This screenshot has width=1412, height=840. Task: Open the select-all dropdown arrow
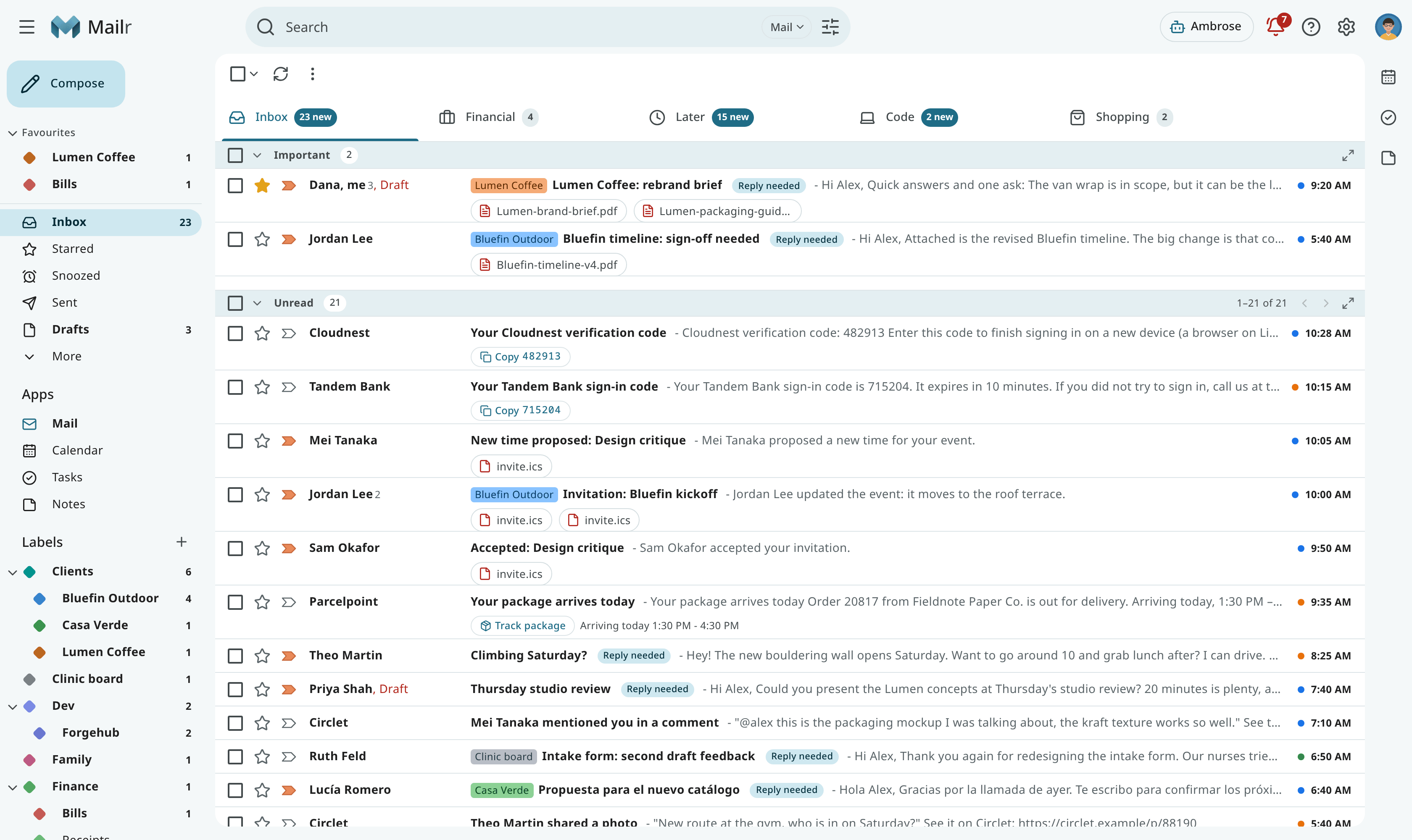(254, 74)
